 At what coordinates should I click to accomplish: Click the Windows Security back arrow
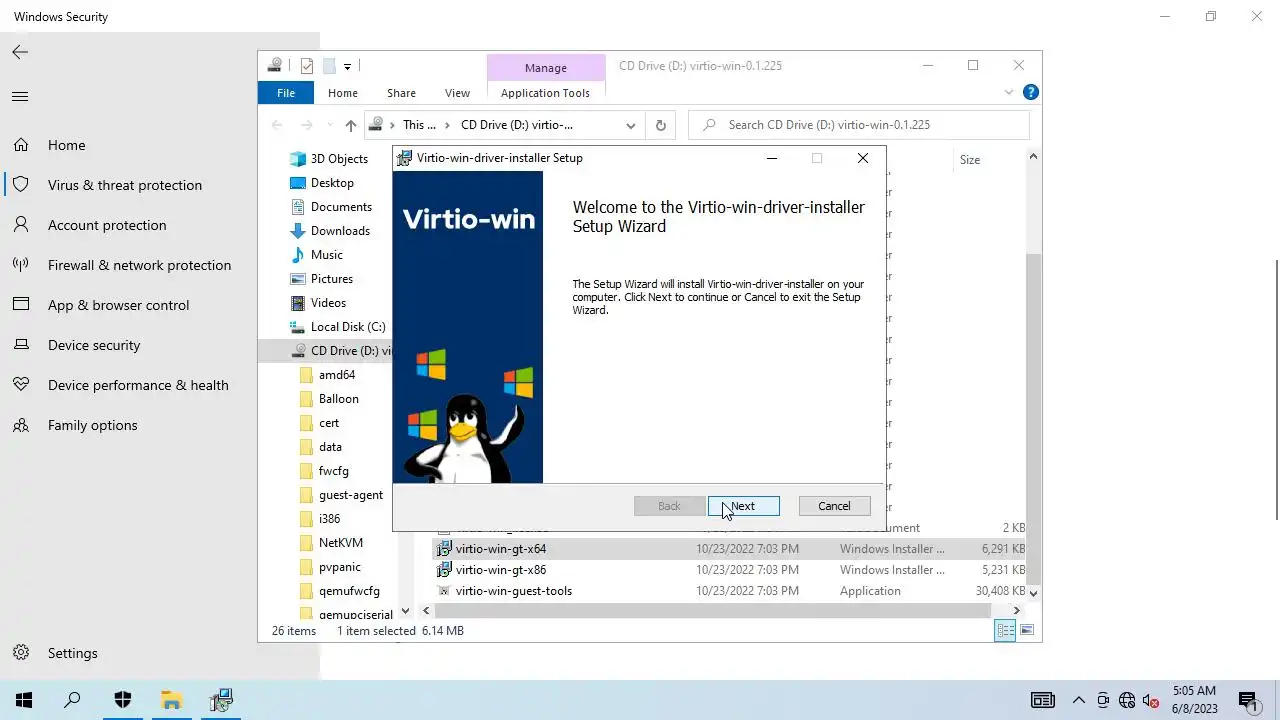tap(20, 52)
